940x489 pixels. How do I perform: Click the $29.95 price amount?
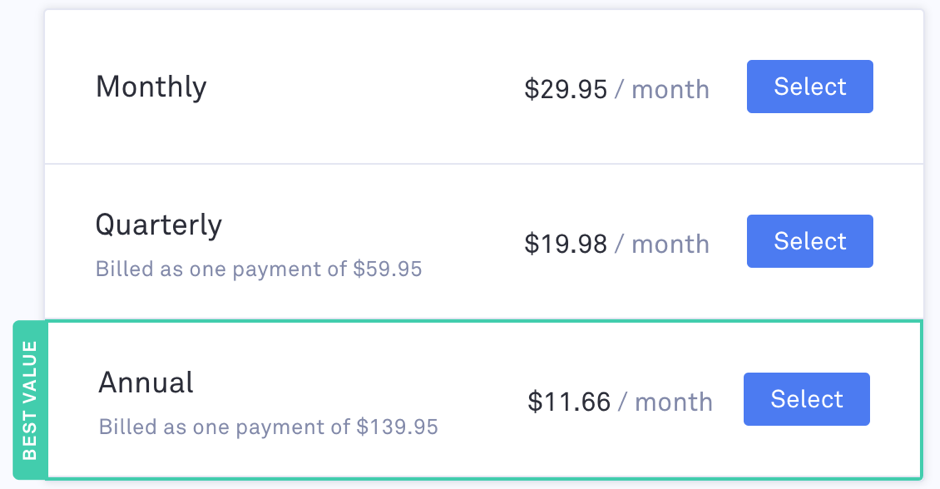coord(565,89)
